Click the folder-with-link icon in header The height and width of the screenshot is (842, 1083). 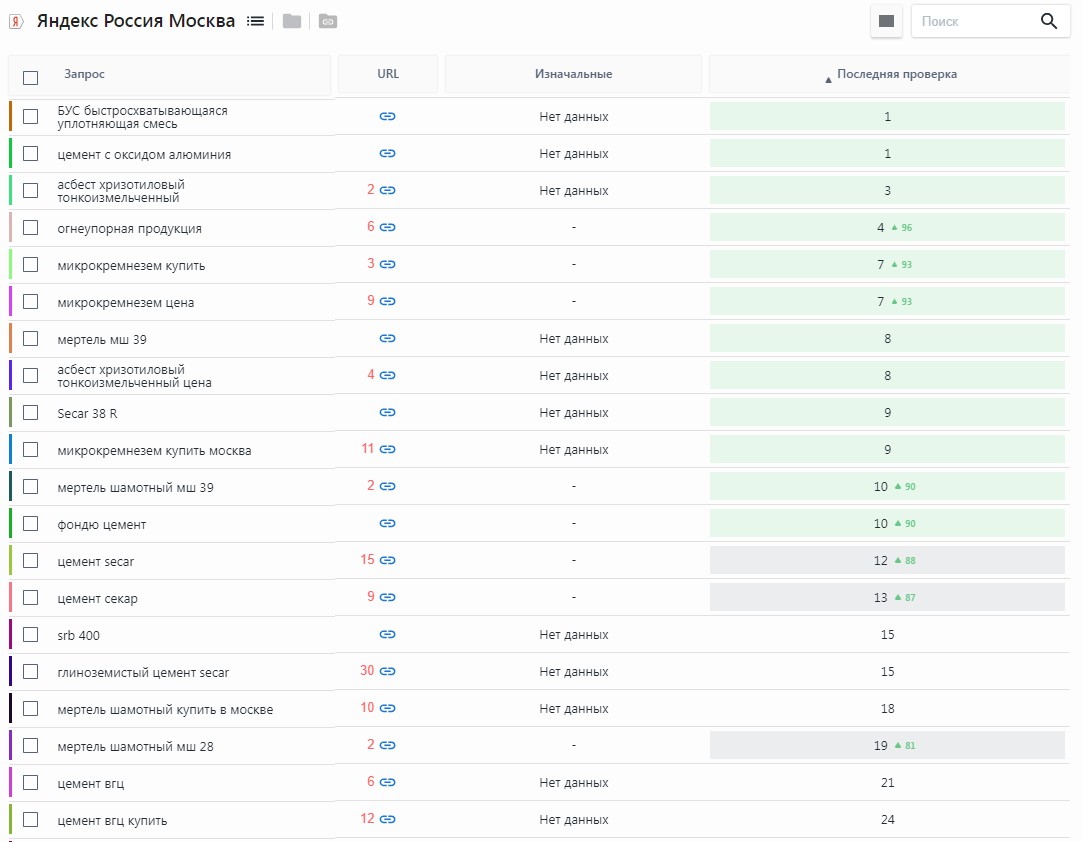[x=328, y=21]
